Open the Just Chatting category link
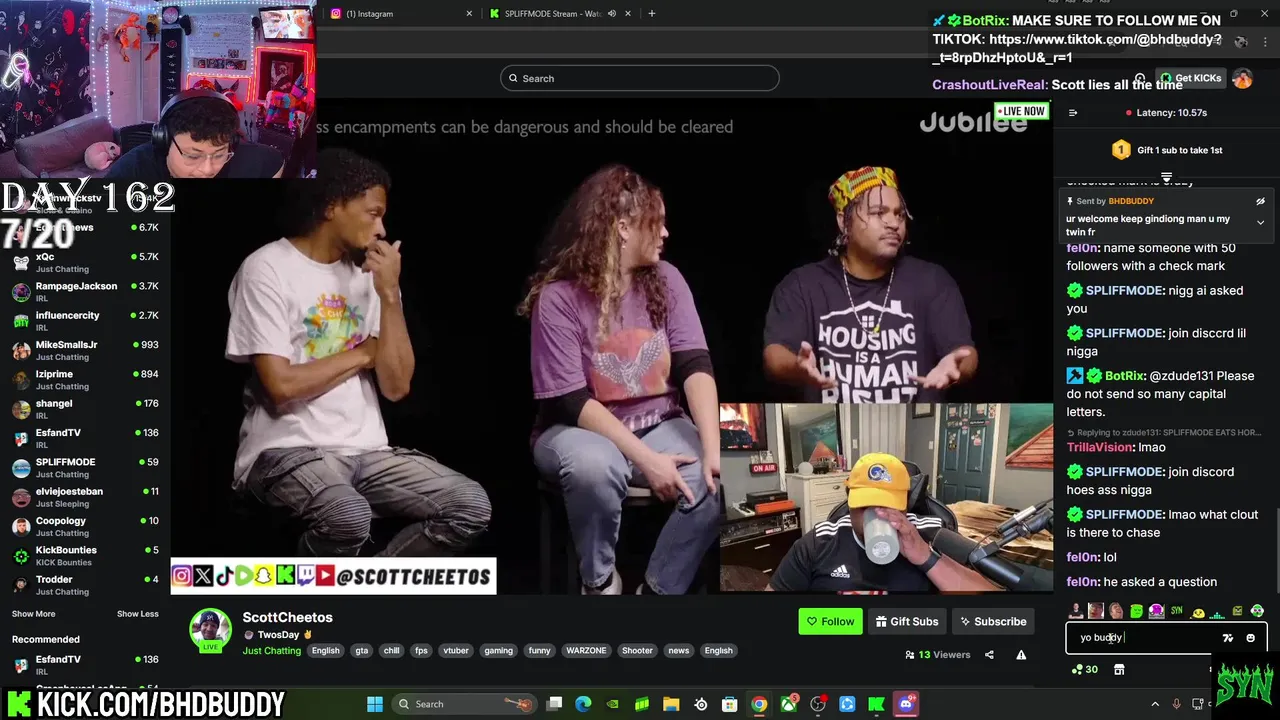The height and width of the screenshot is (720, 1280). tap(271, 650)
